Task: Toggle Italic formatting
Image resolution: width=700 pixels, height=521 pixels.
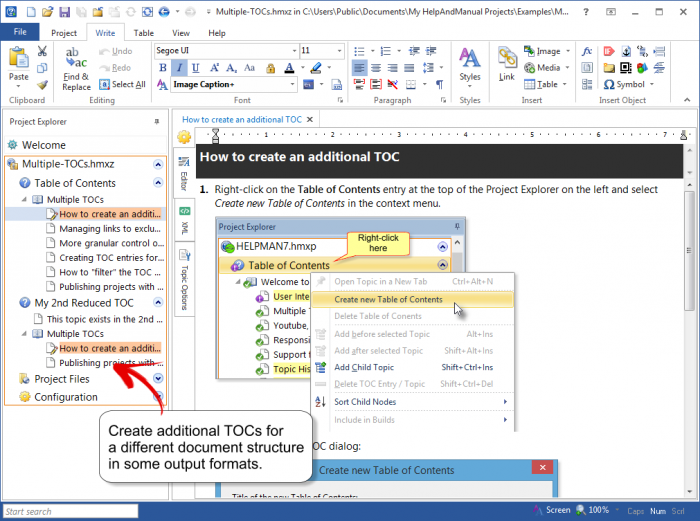Action: click(179, 68)
